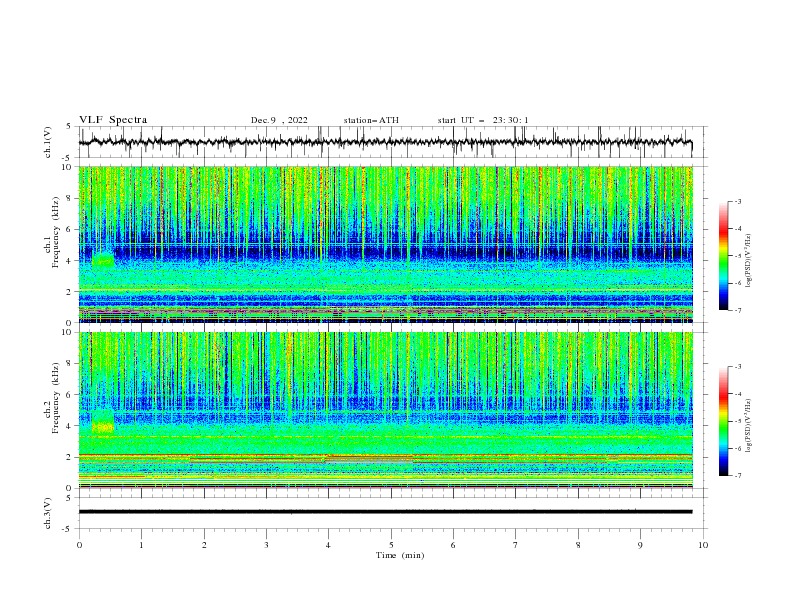Image resolution: width=792 pixels, height=612 pixels.
Task: Click the lower colorbar gradient for ch.2
Action: click(723, 421)
